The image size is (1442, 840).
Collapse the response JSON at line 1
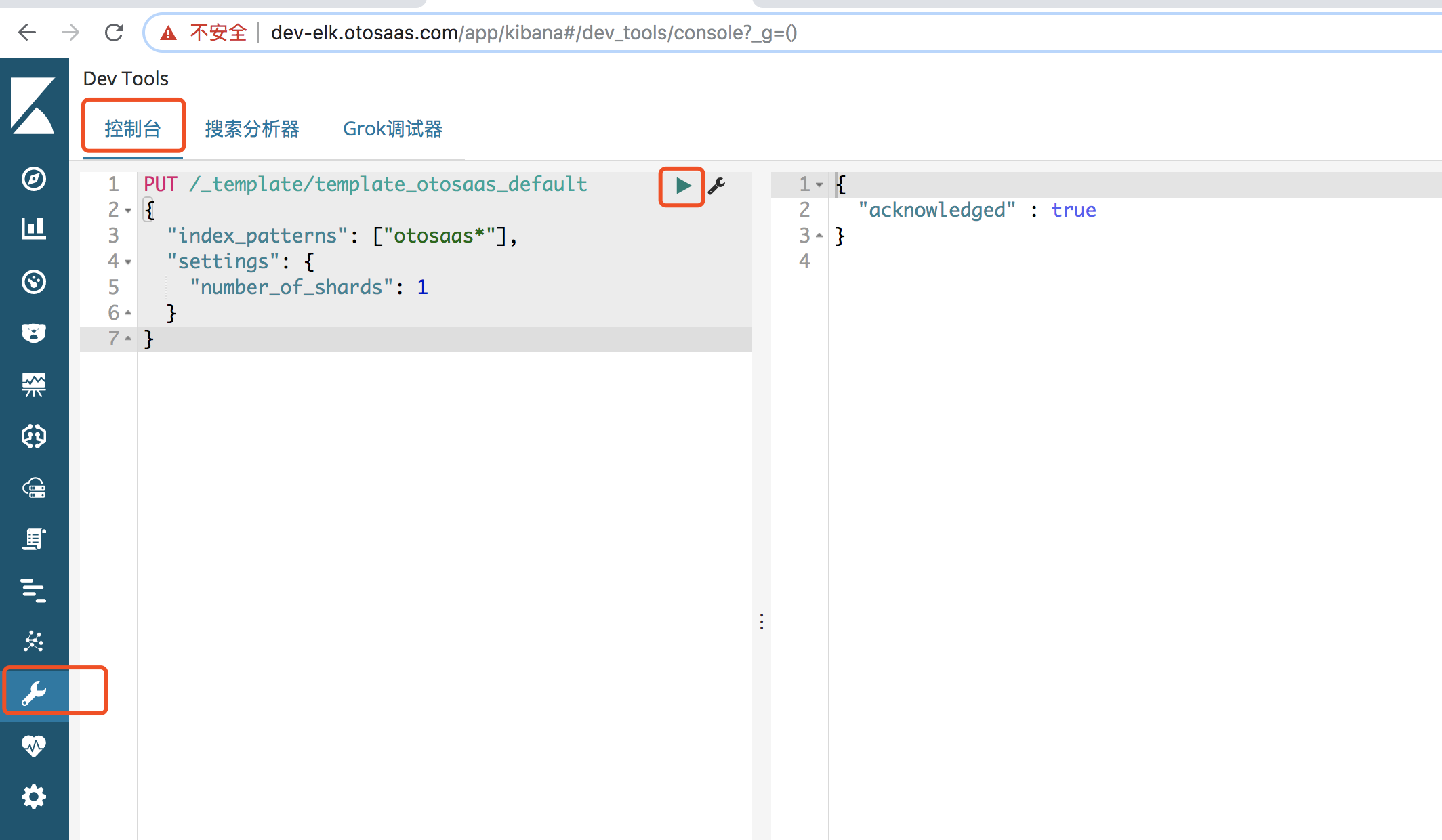819,185
